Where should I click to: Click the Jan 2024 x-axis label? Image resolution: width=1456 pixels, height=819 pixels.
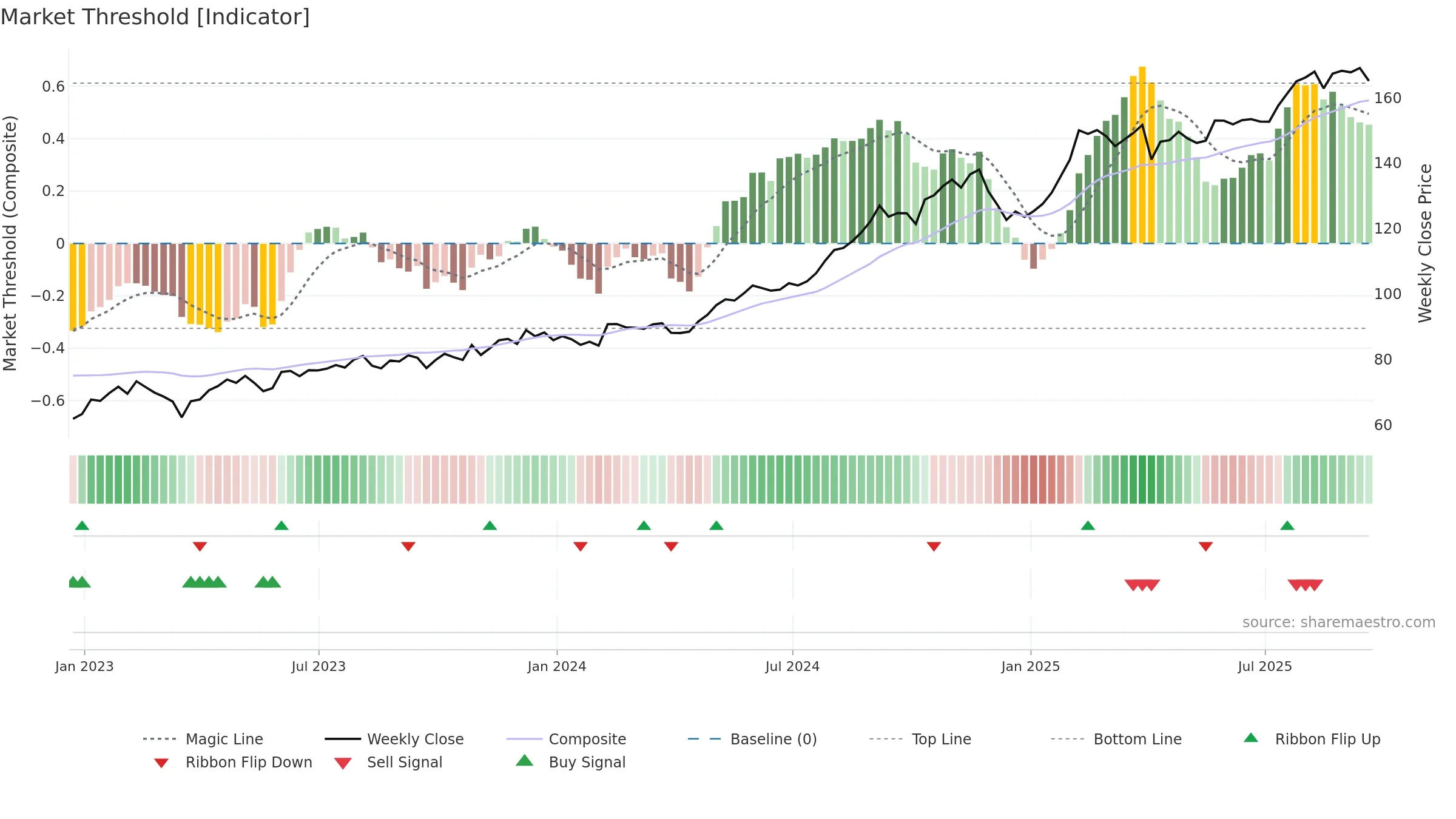pos(557,666)
